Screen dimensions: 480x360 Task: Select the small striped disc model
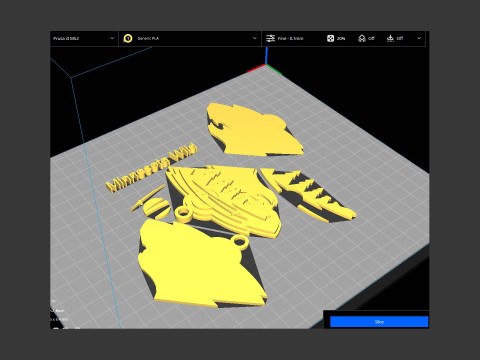click(156, 208)
